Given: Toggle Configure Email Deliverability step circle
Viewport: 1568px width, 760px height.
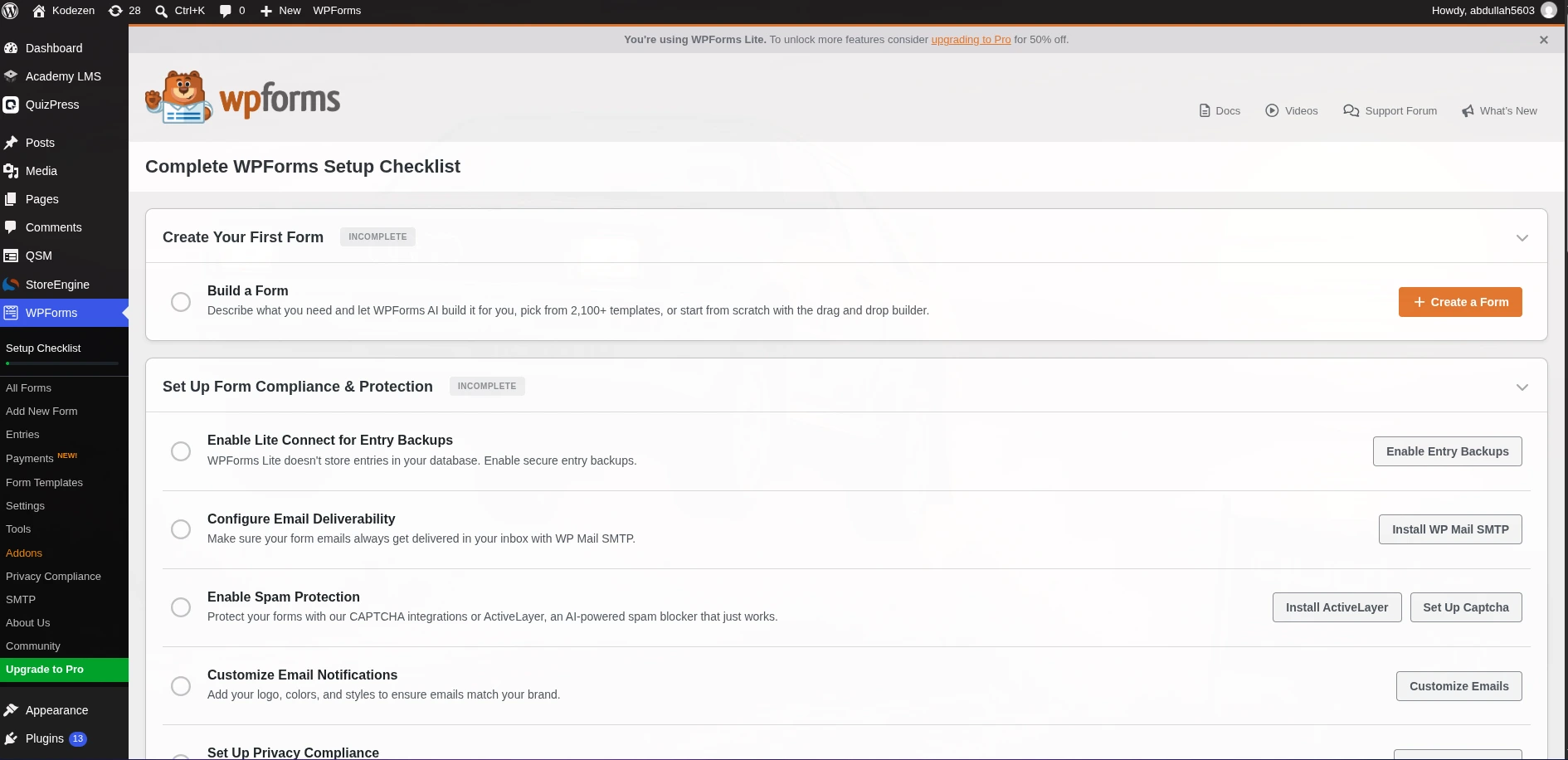Looking at the screenshot, I should pos(181,529).
